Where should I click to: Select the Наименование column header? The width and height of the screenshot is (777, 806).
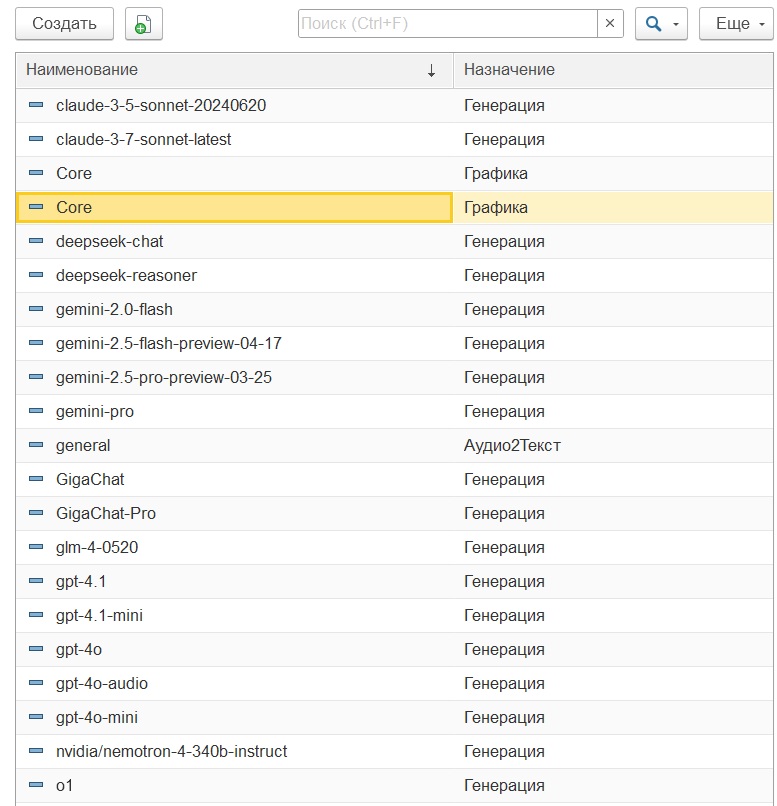coord(234,70)
